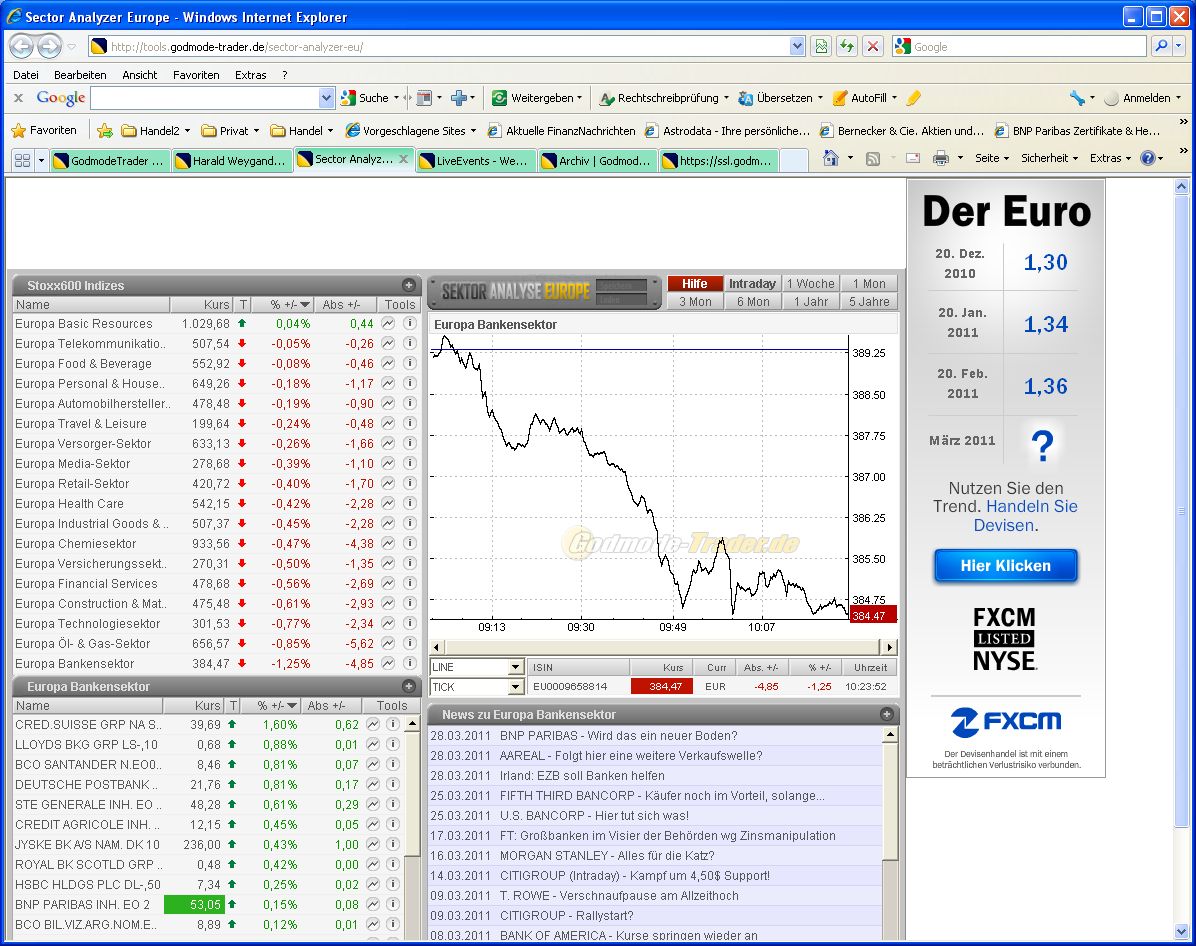Open chart icon for BNP PARIBAS INH. row
The image size is (1196, 946).
click(373, 904)
